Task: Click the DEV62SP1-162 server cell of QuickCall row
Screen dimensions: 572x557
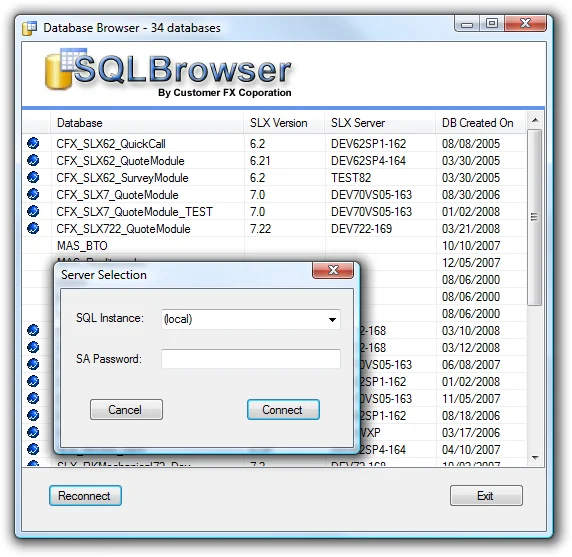Action: [368, 144]
